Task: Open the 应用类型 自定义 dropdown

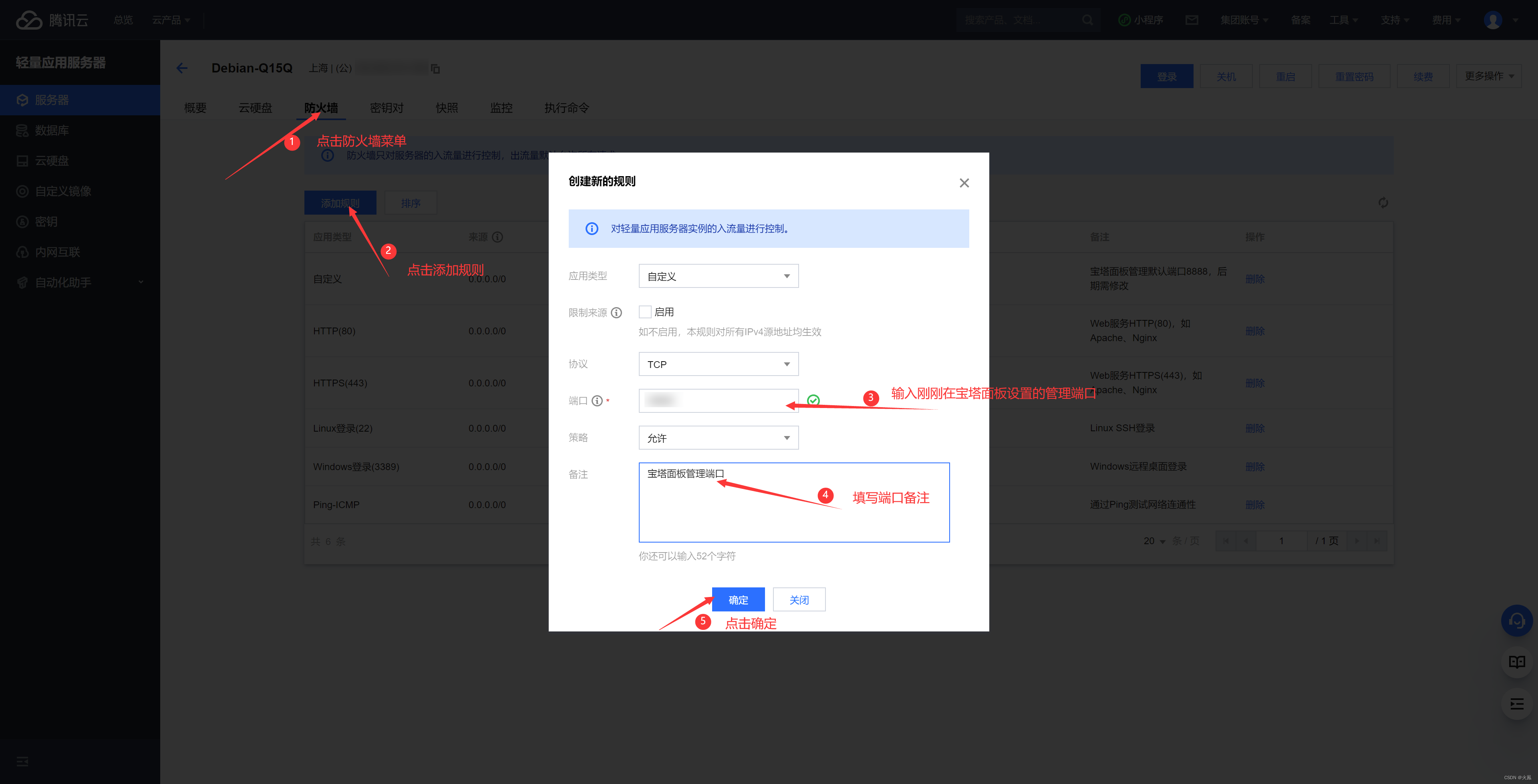Action: (718, 276)
